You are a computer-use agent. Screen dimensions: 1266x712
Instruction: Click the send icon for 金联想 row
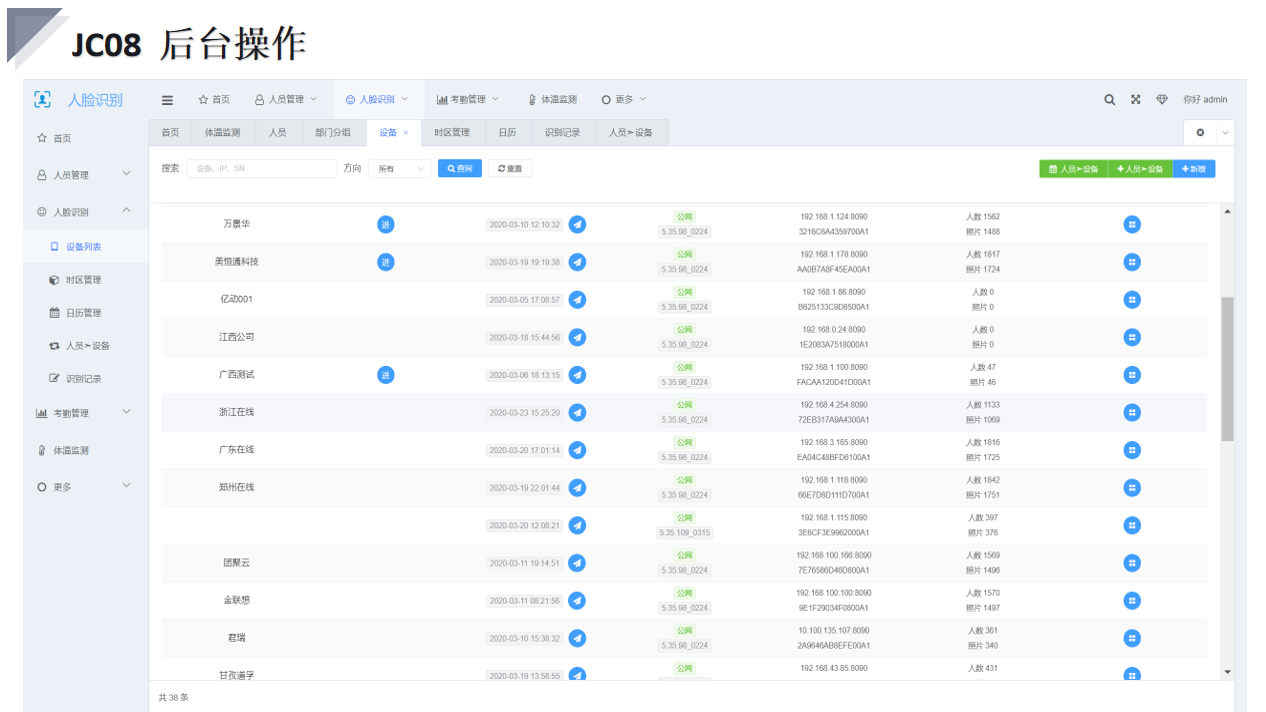coord(577,601)
